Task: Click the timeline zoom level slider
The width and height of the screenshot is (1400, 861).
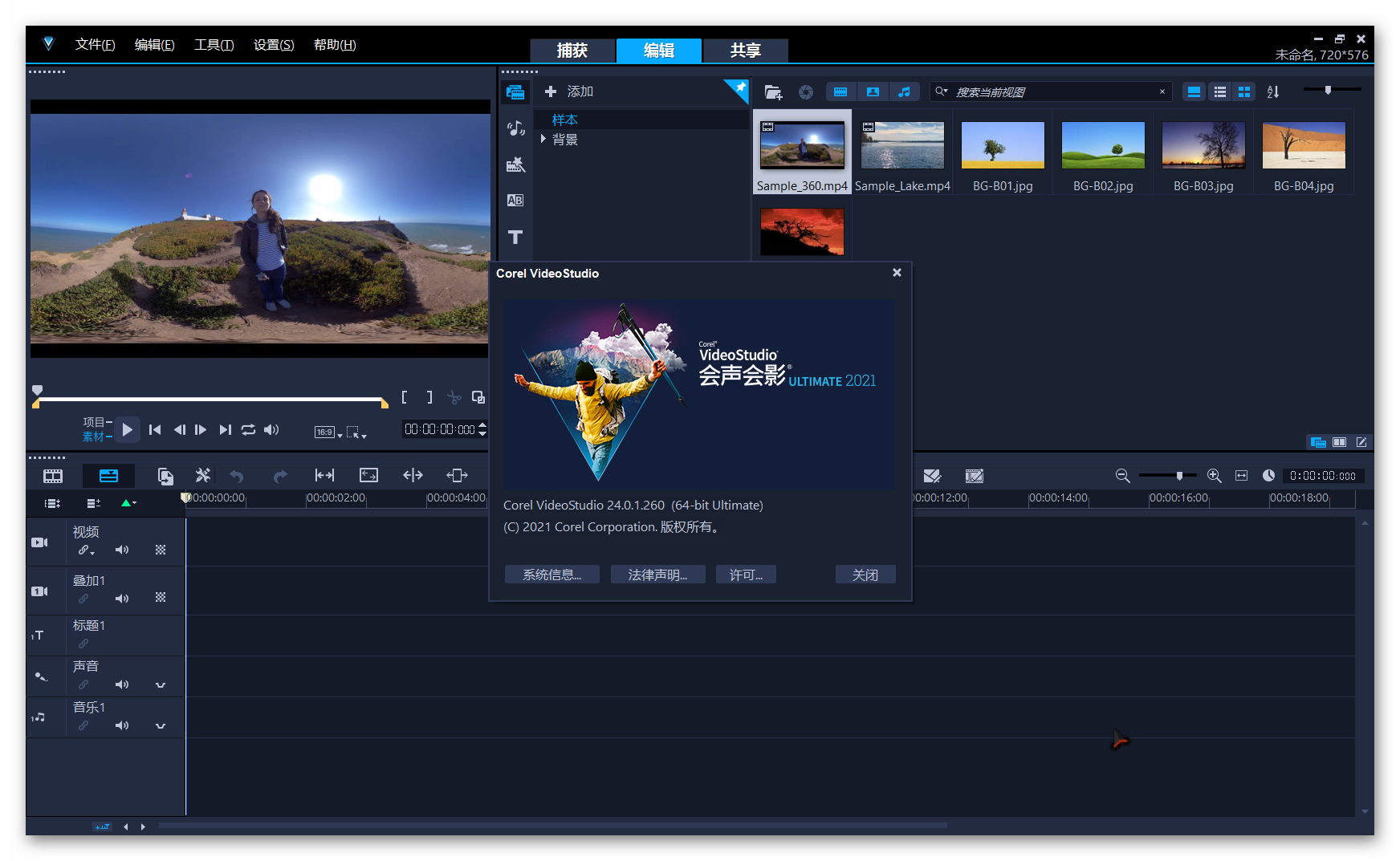Action: pyautogui.click(x=1167, y=476)
